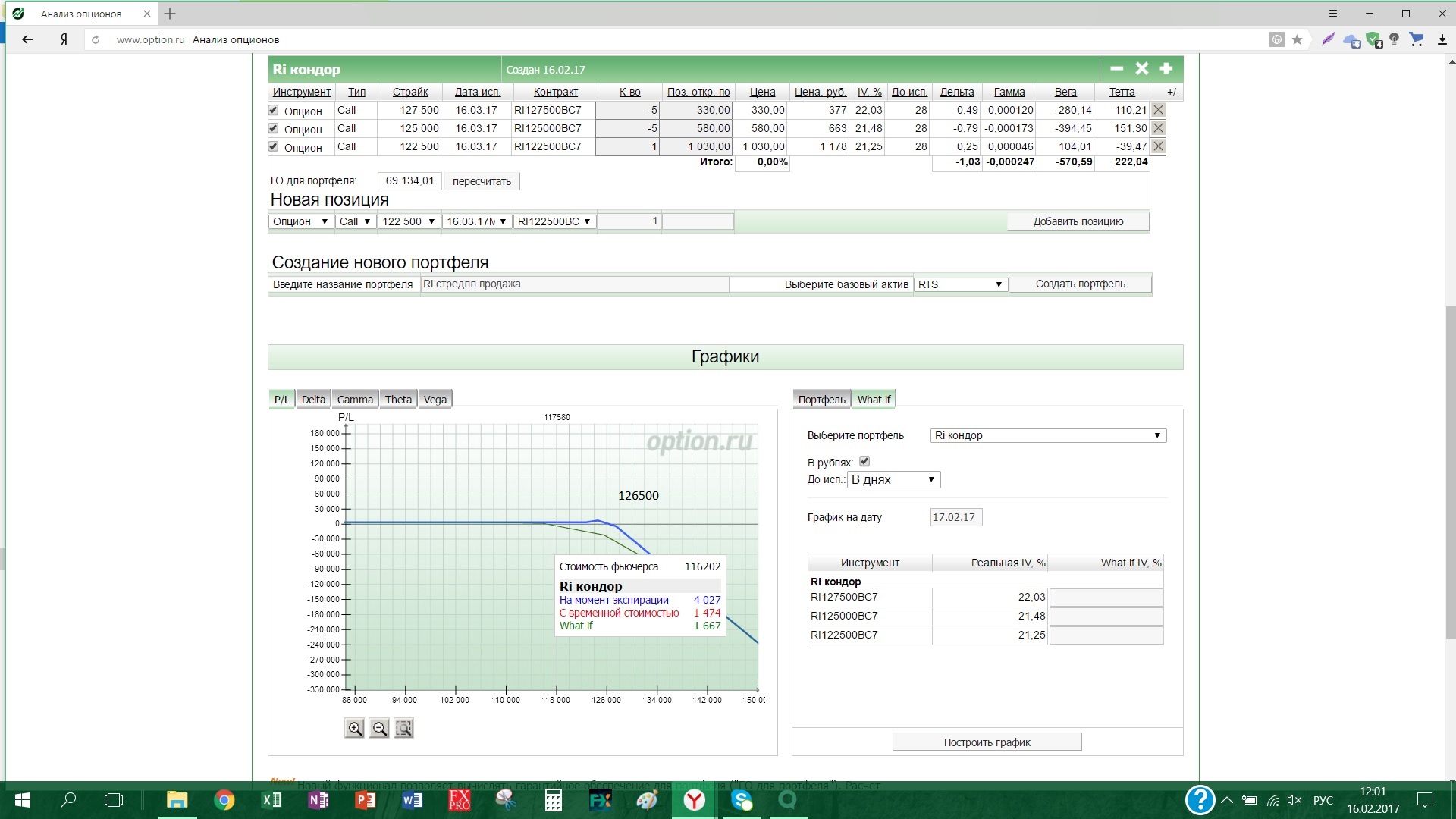Viewport: 1456px width, 819px height.
Task: Switch to the Gamma chart tab
Action: pos(355,400)
